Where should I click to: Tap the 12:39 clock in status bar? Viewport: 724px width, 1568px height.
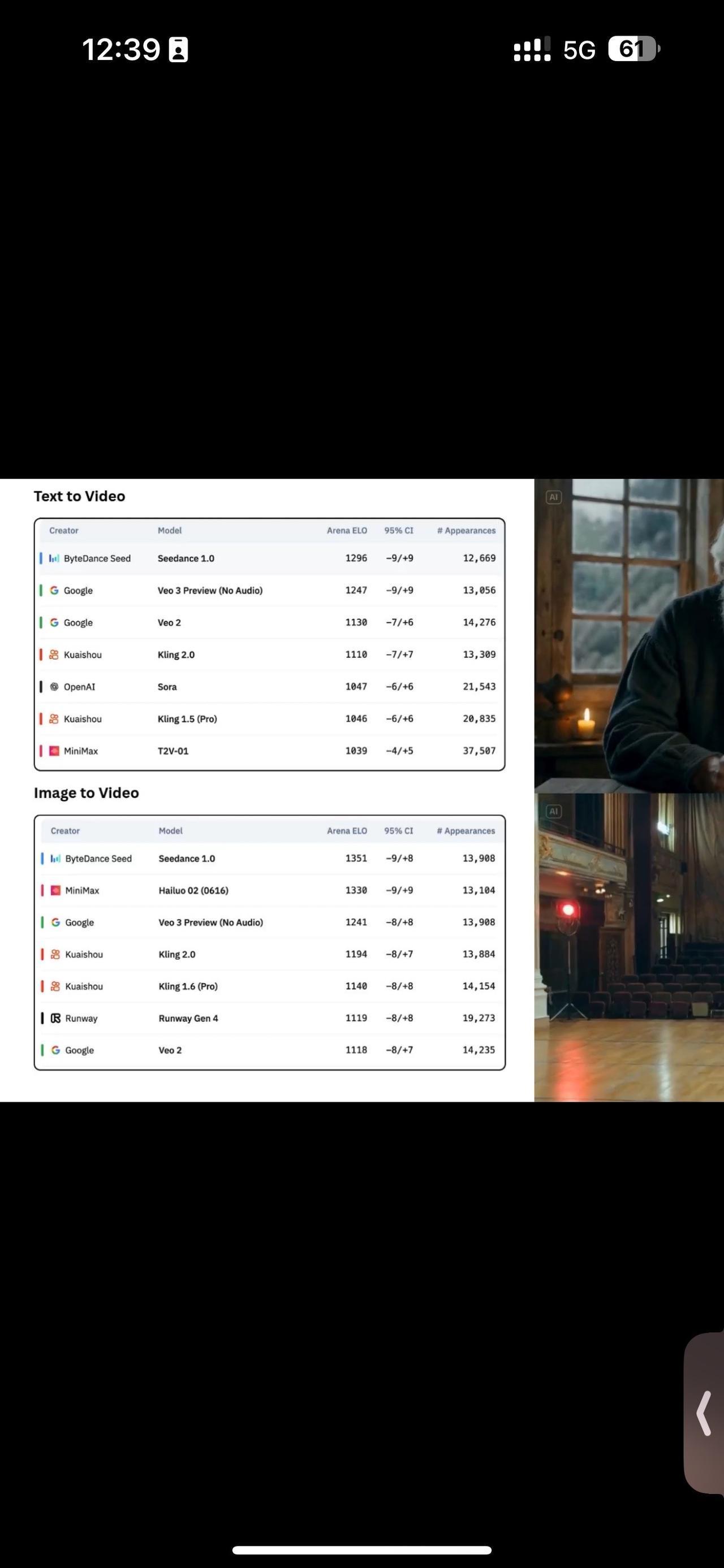pos(121,49)
